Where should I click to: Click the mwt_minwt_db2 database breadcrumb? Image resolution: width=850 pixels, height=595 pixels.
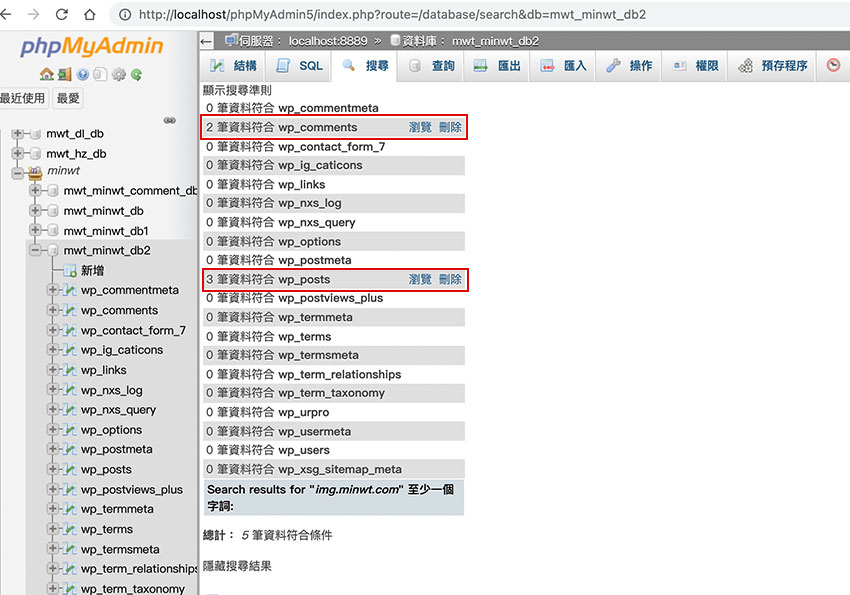click(495, 41)
